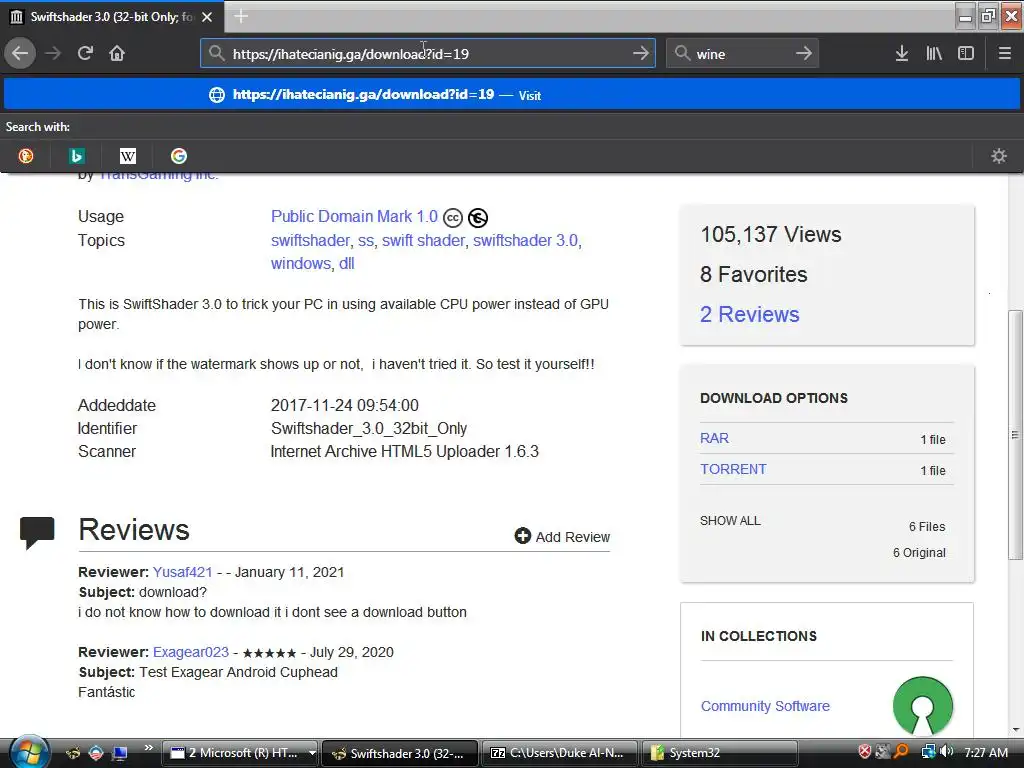
Task: Expand the Microsoft HTML taskbar group arrow
Action: pos(312,753)
